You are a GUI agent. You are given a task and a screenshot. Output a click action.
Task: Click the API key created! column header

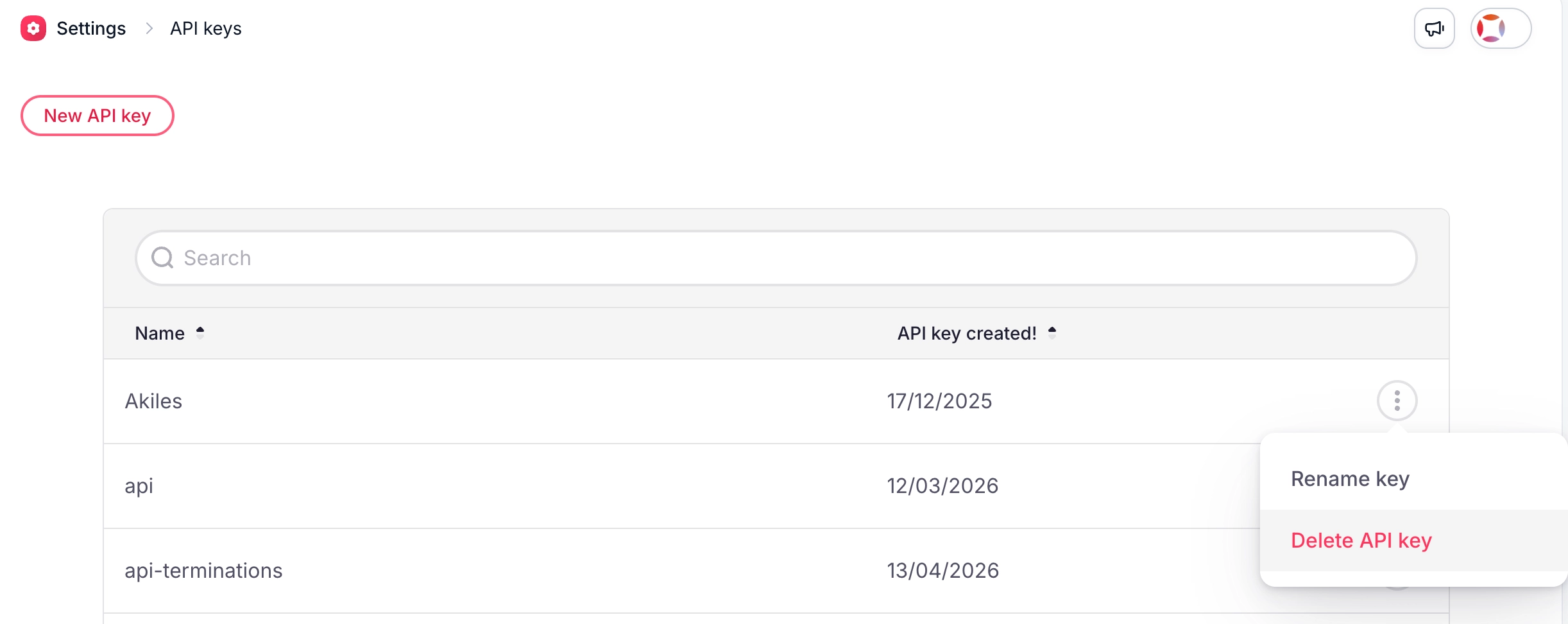tap(967, 333)
